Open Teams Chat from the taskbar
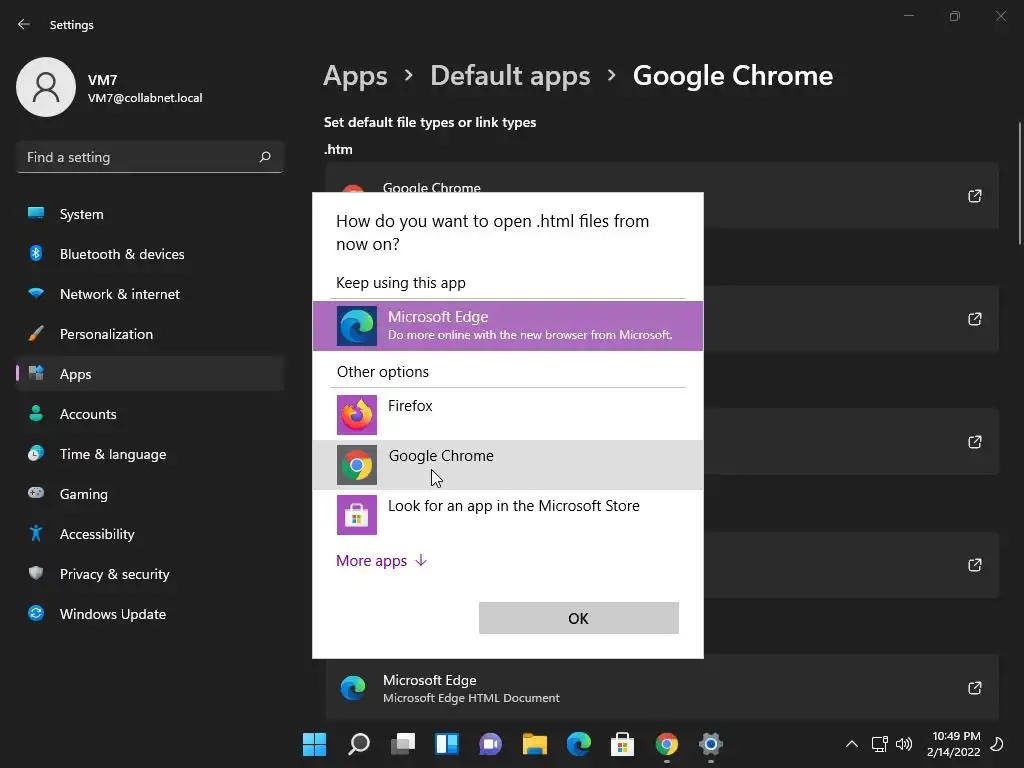The image size is (1024, 768). 490,744
